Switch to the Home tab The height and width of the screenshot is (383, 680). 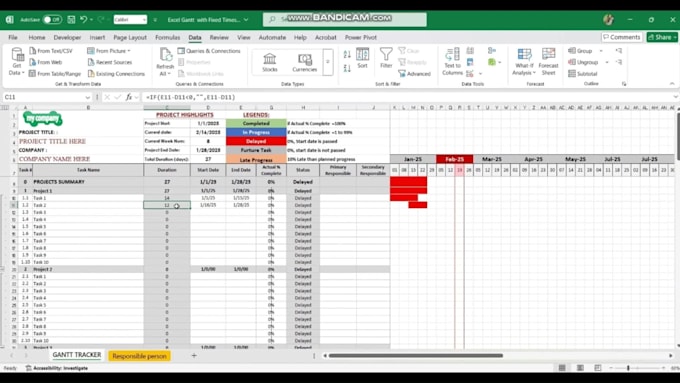coord(37,37)
